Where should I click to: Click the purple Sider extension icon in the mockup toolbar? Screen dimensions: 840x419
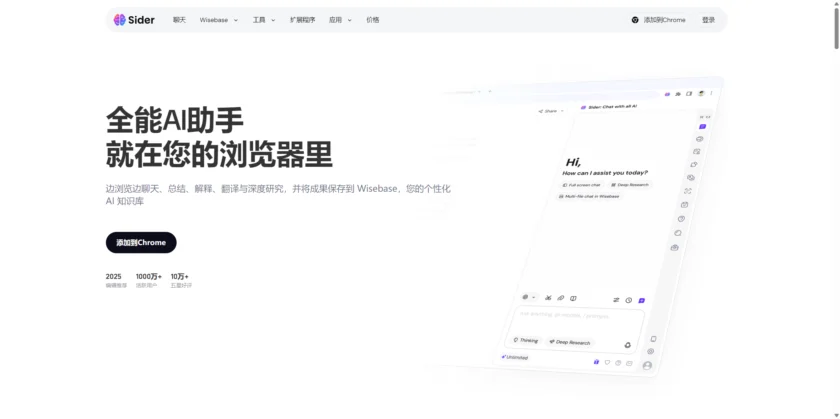(667, 94)
